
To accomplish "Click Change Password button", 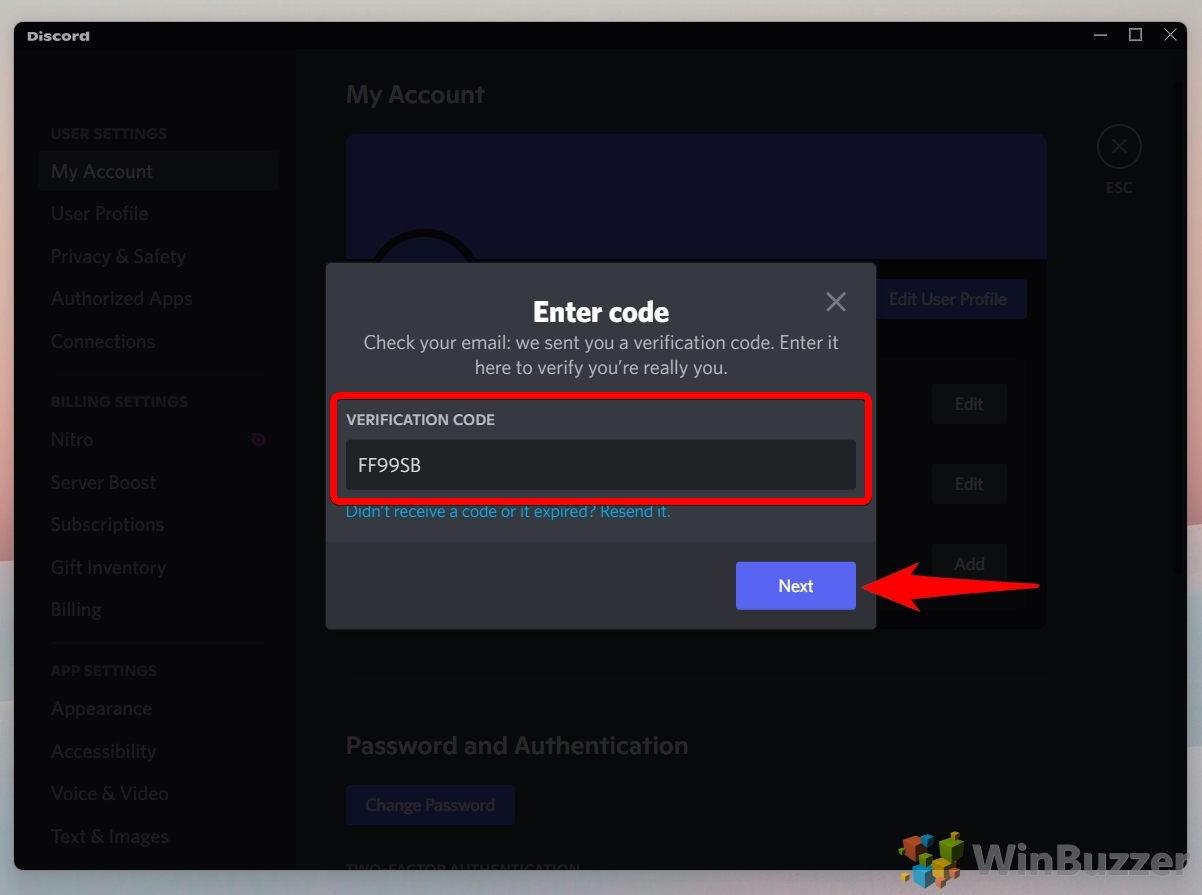I will pyautogui.click(x=430, y=805).
